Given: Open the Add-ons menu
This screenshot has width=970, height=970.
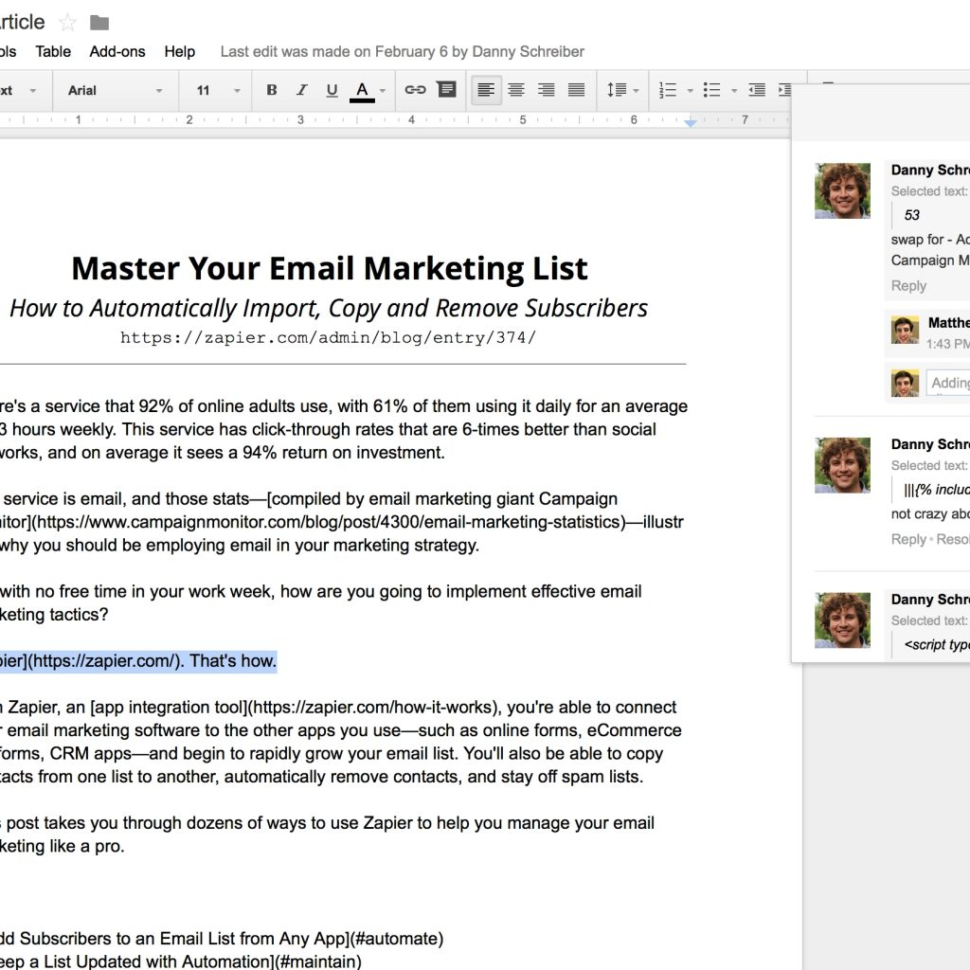Looking at the screenshot, I should 117,51.
